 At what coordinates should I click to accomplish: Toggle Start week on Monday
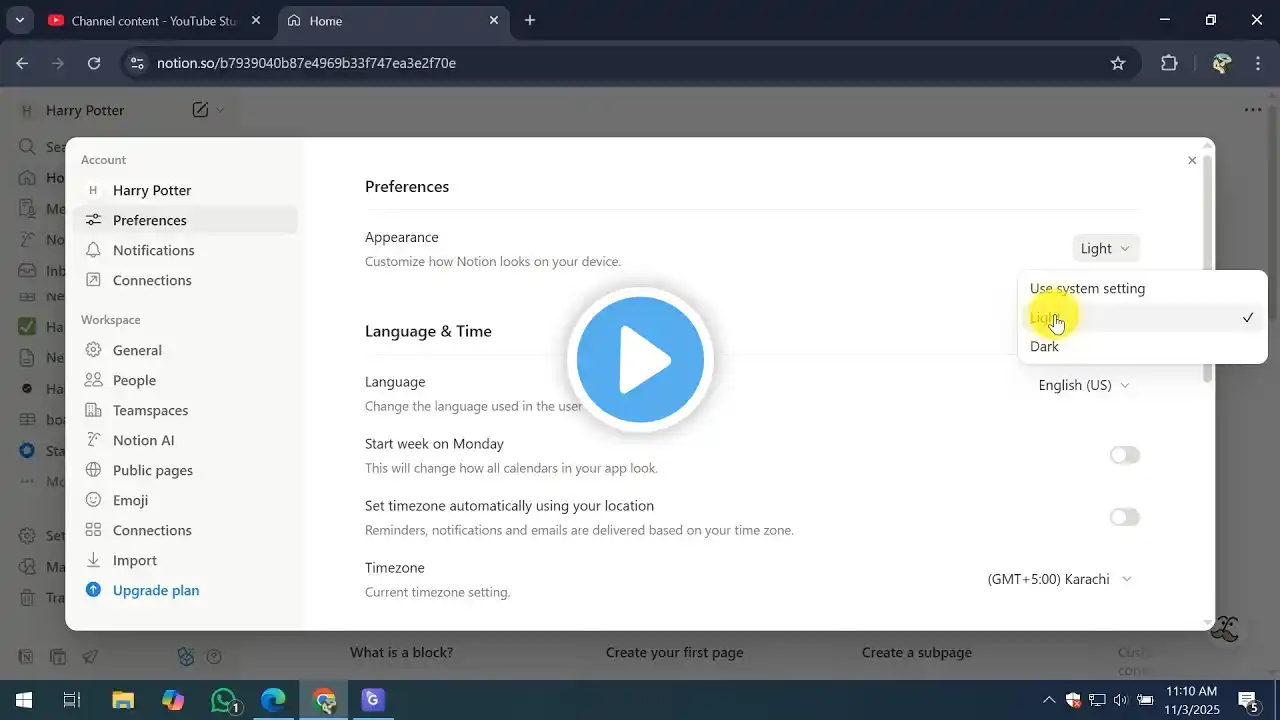point(1125,455)
